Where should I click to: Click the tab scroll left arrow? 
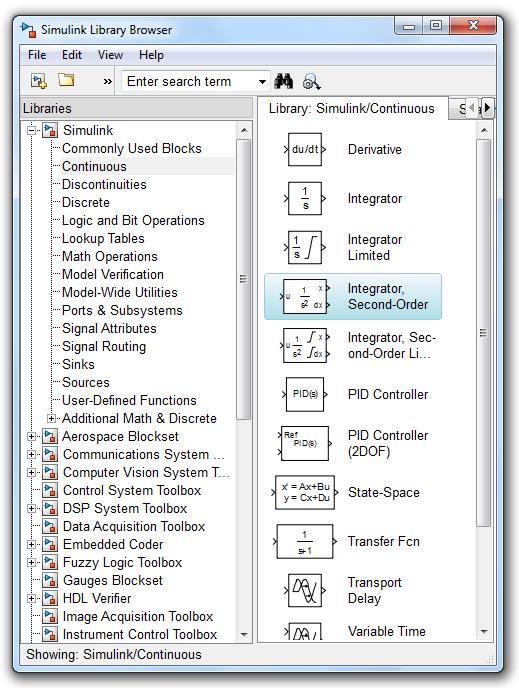[x=472, y=108]
